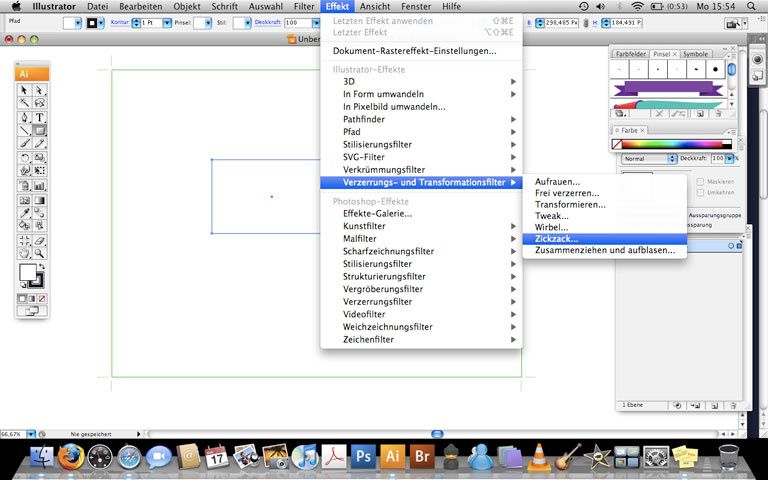
Task: Click the color spectrum bar in Farbe panel
Action: coord(672,144)
